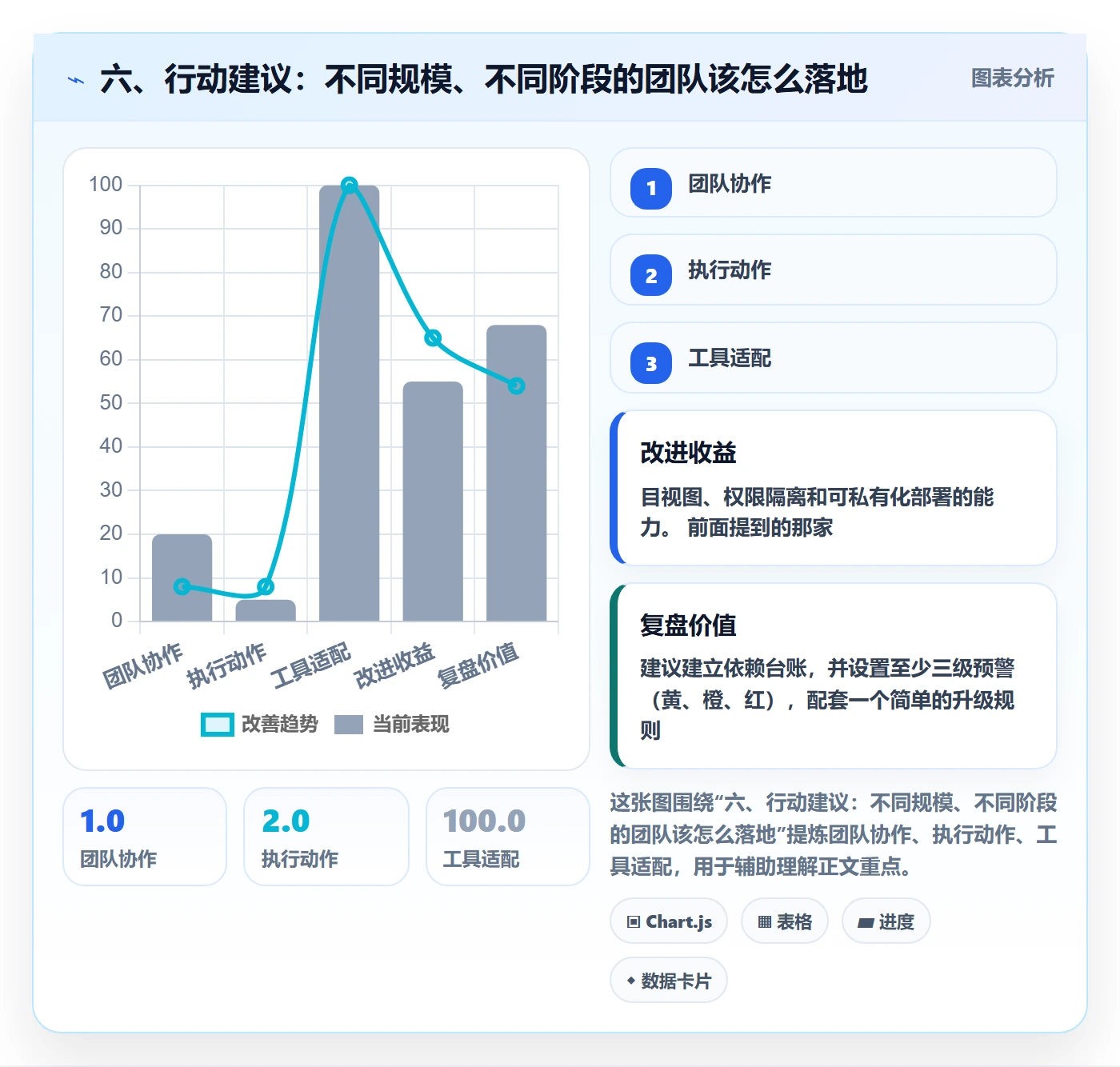This screenshot has height=1067, width=1120.
Task: Select the number 1 badge for 团队协作
Action: click(x=651, y=189)
